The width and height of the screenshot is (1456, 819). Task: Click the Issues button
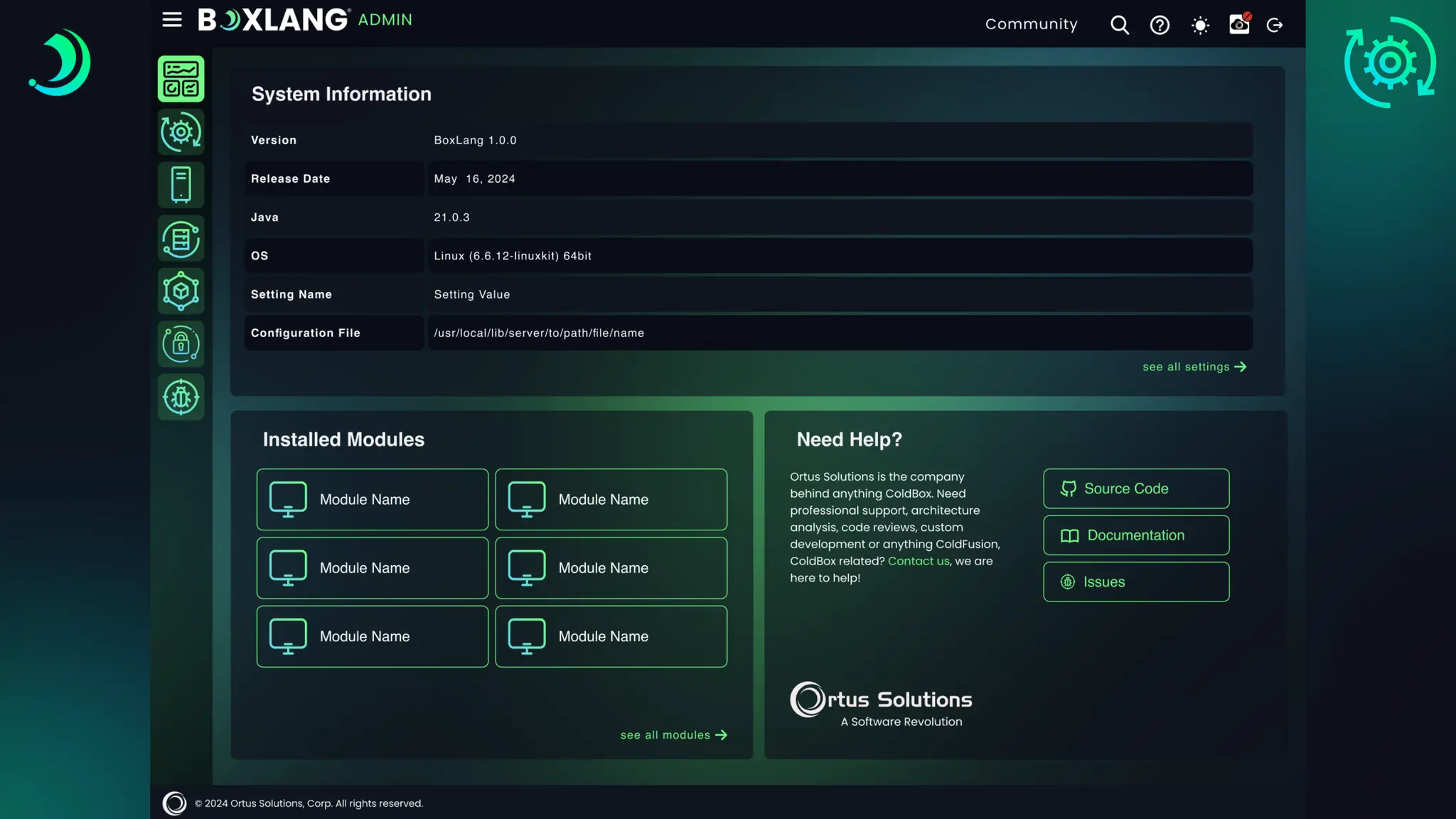point(1135,582)
